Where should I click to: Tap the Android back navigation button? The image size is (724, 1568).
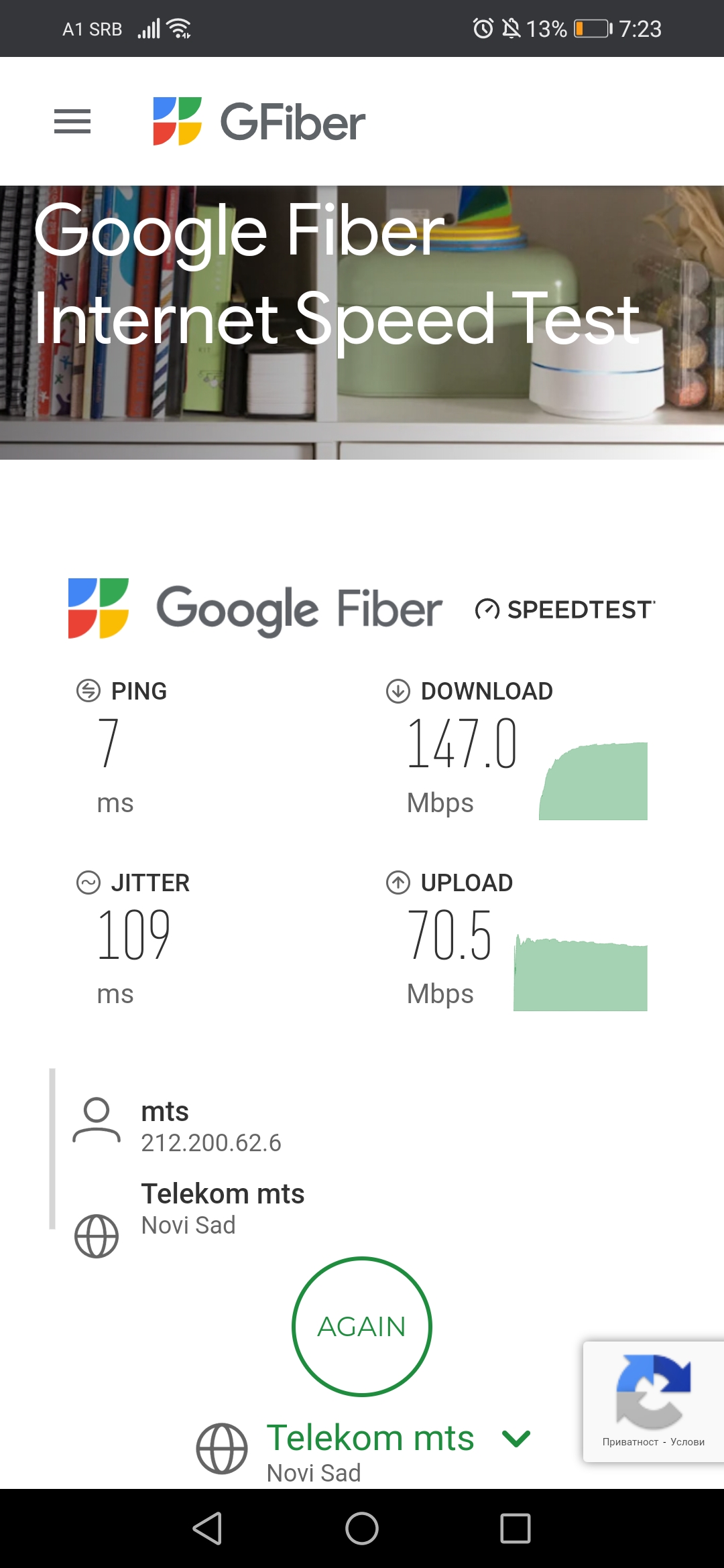tap(208, 1528)
